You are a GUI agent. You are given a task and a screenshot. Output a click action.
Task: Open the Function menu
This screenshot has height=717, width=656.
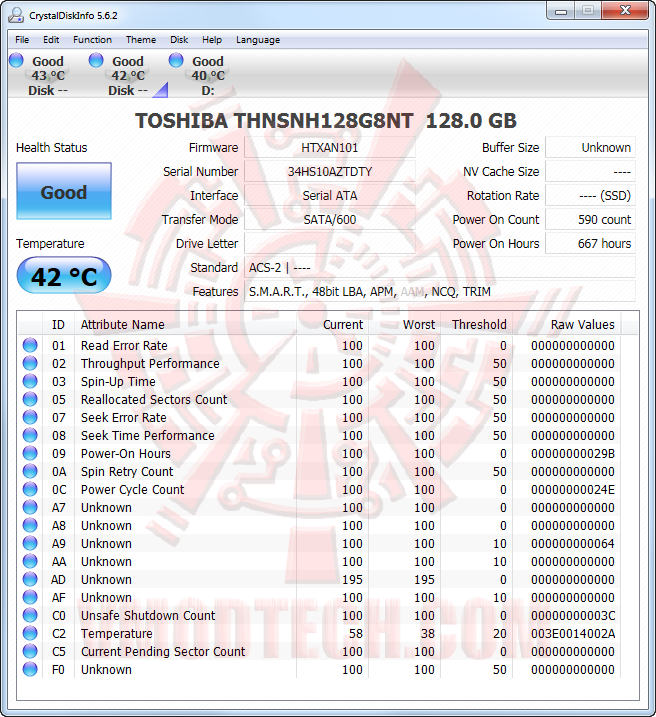(92, 40)
